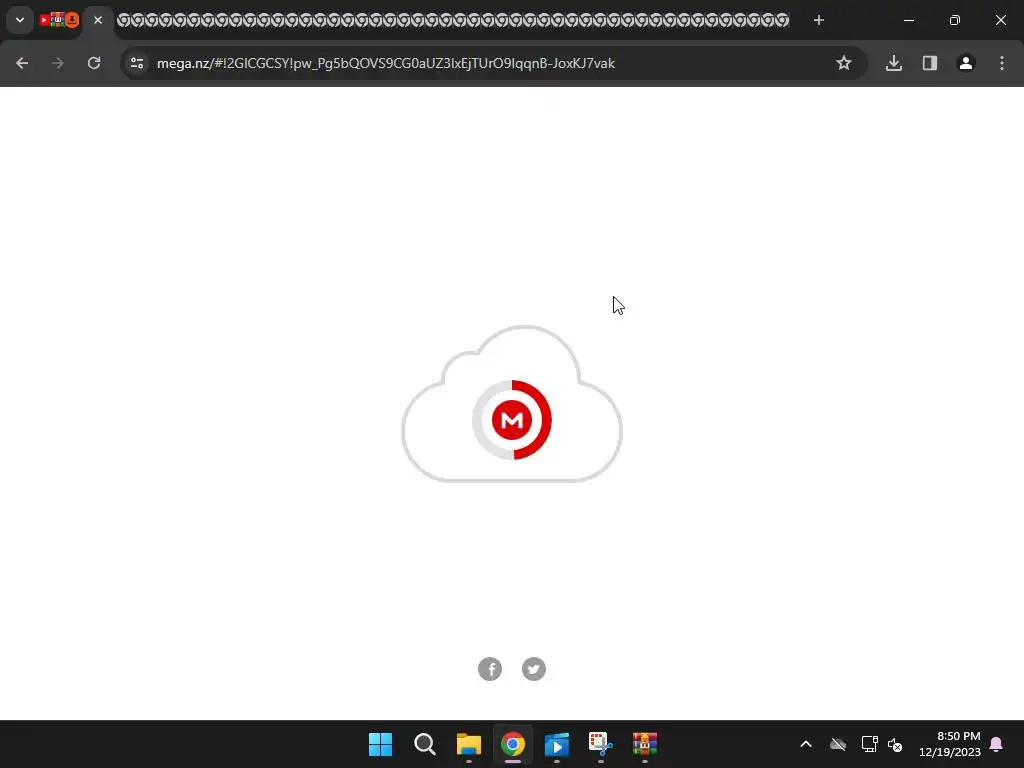Open File Explorer from taskbar
The image size is (1024, 768).
click(468, 744)
